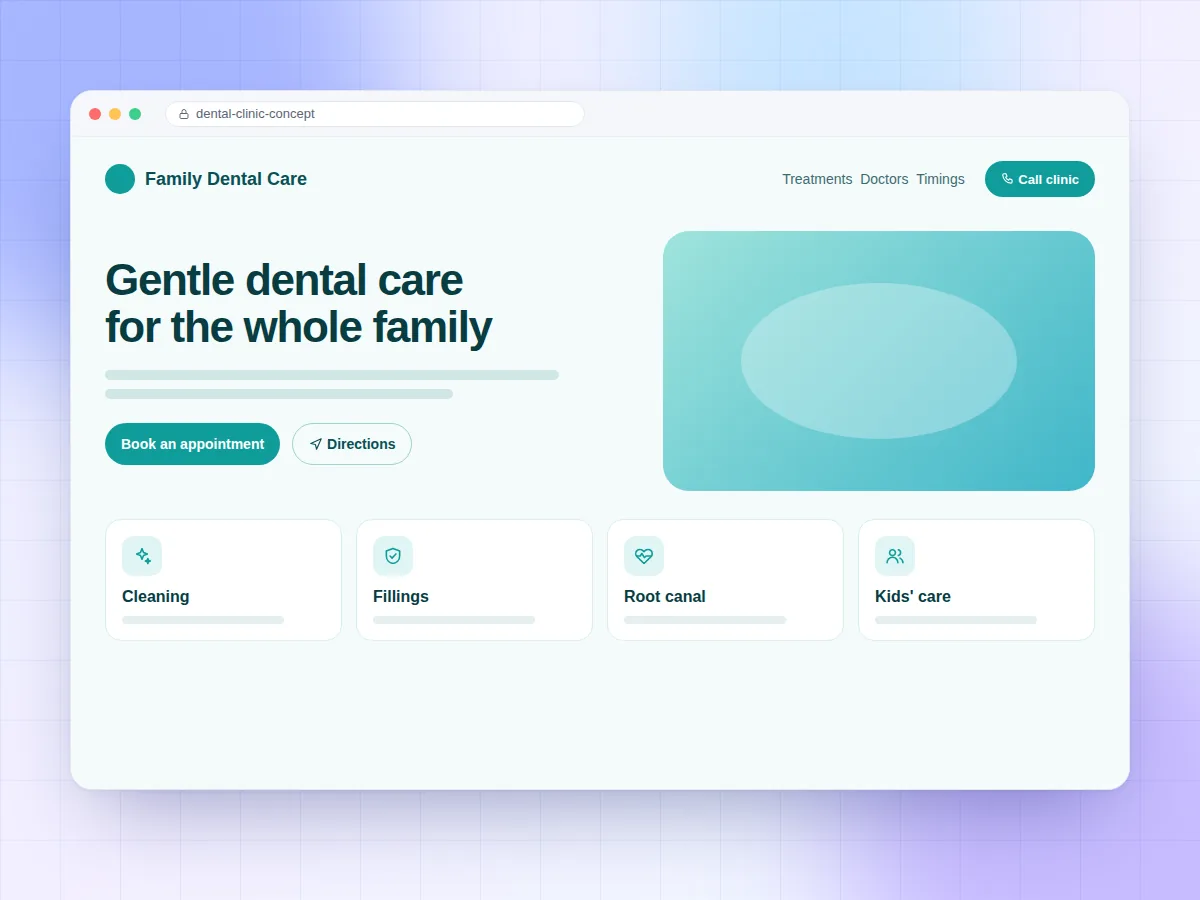Open the Doctors nav link
The height and width of the screenshot is (900, 1200).
coord(884,179)
